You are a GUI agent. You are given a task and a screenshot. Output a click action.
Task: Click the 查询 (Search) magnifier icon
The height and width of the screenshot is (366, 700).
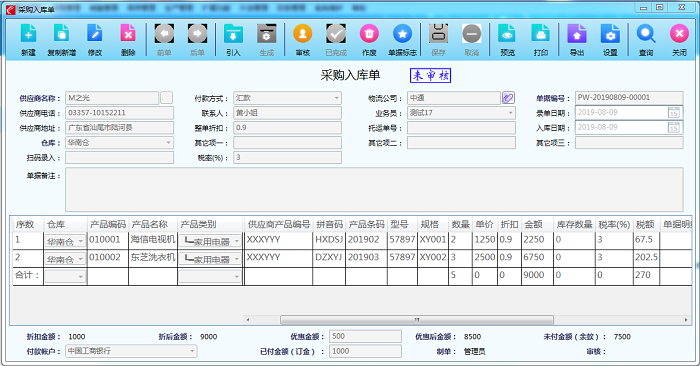[646, 34]
